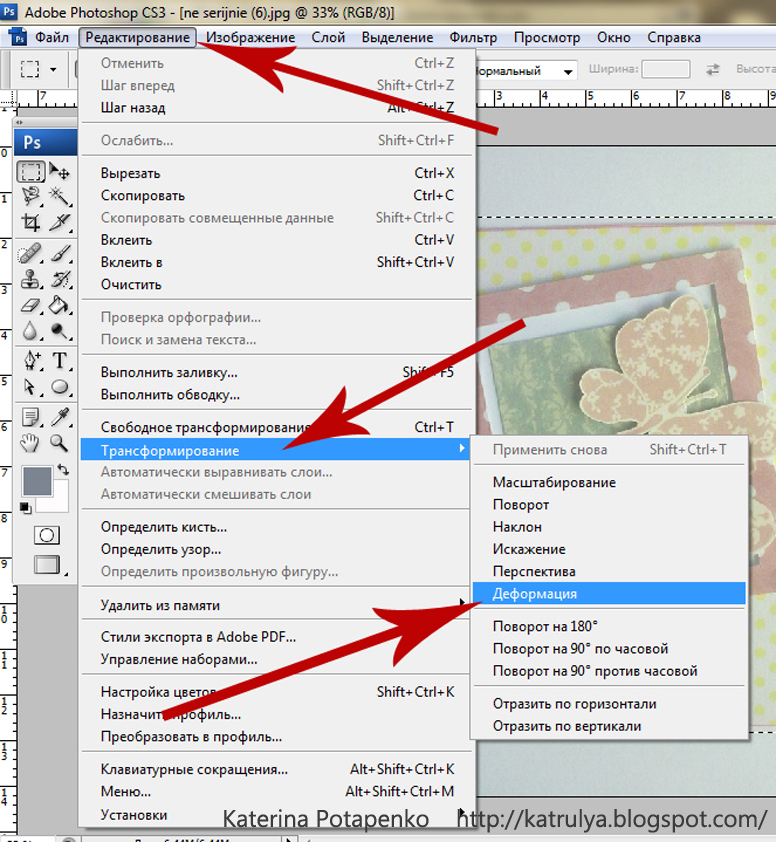This screenshot has width=776, height=842.
Task: Open the Слой menu
Action: (328, 38)
